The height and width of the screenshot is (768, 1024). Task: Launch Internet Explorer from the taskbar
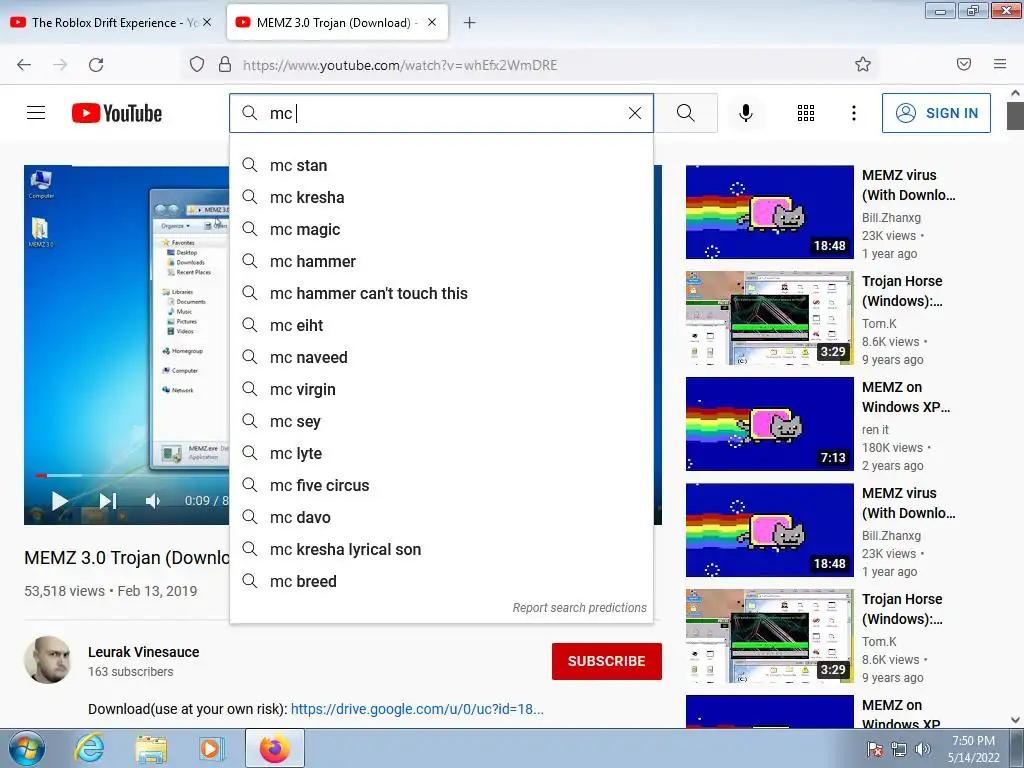click(89, 748)
